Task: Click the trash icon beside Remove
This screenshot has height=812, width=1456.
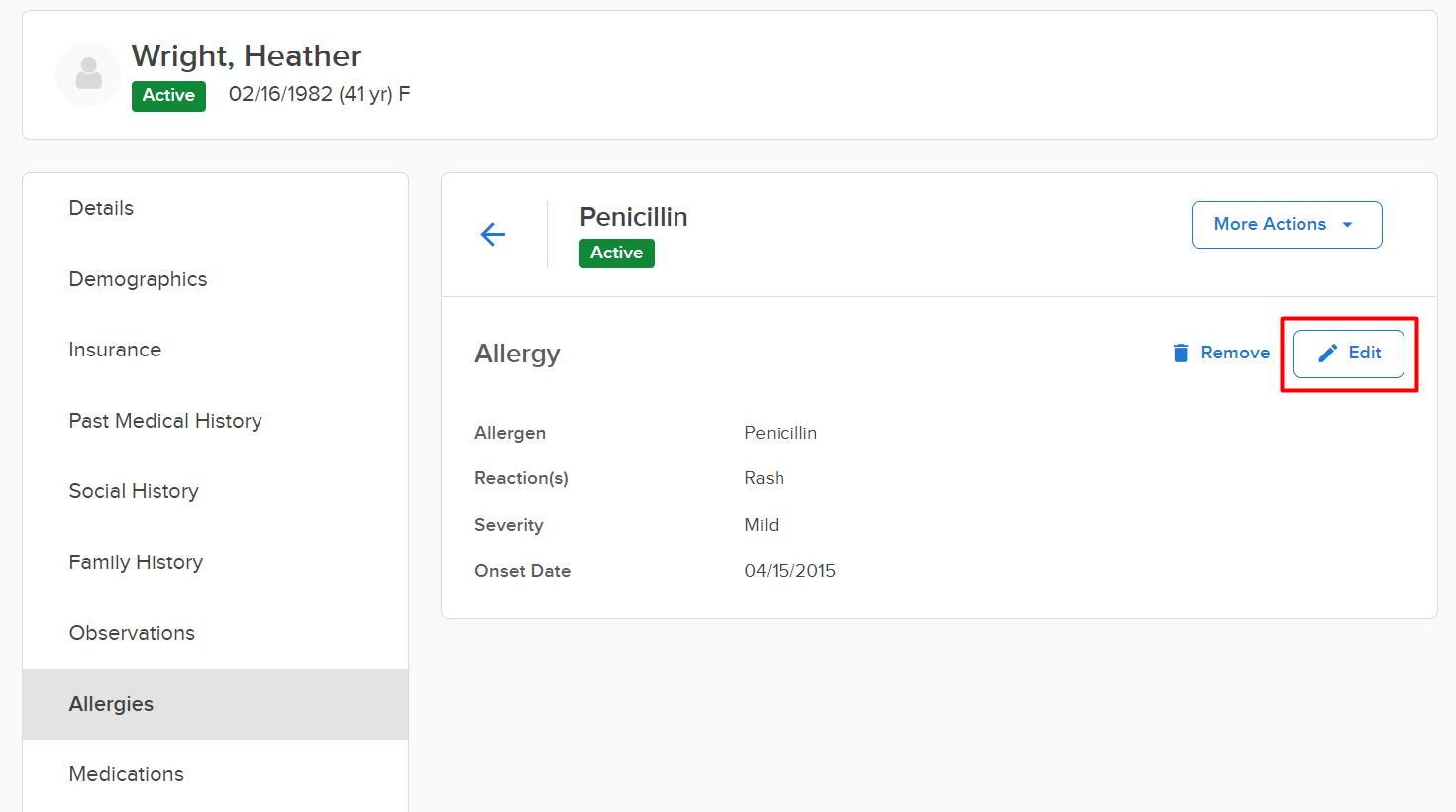Action: point(1180,354)
